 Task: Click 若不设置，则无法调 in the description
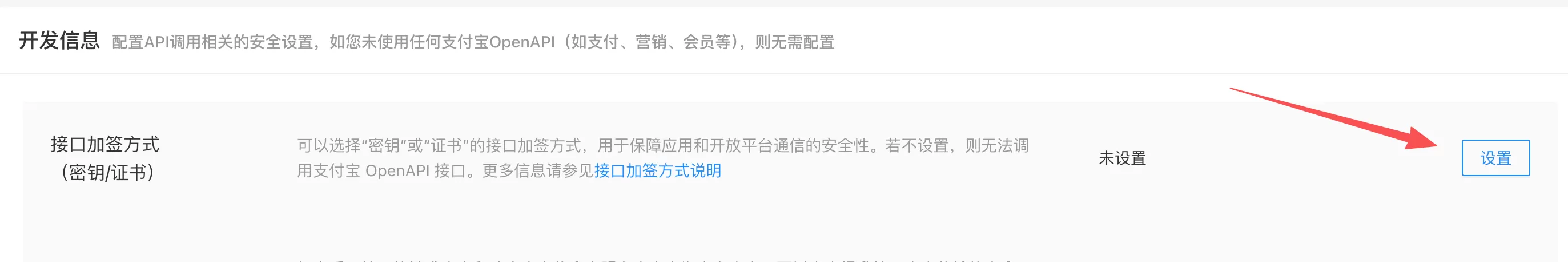tap(957, 146)
